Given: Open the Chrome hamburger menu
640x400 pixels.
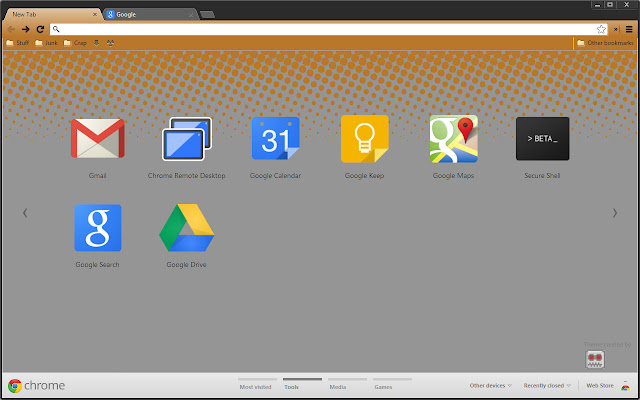Looking at the screenshot, I should (629, 29).
